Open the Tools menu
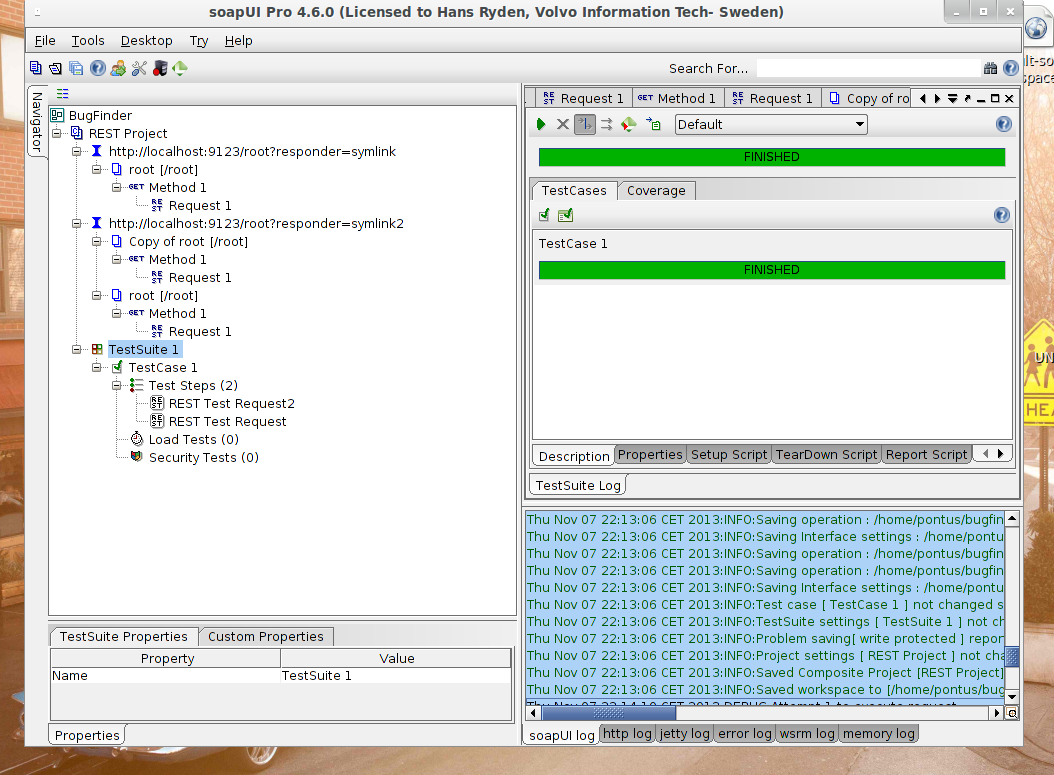 (x=88, y=41)
